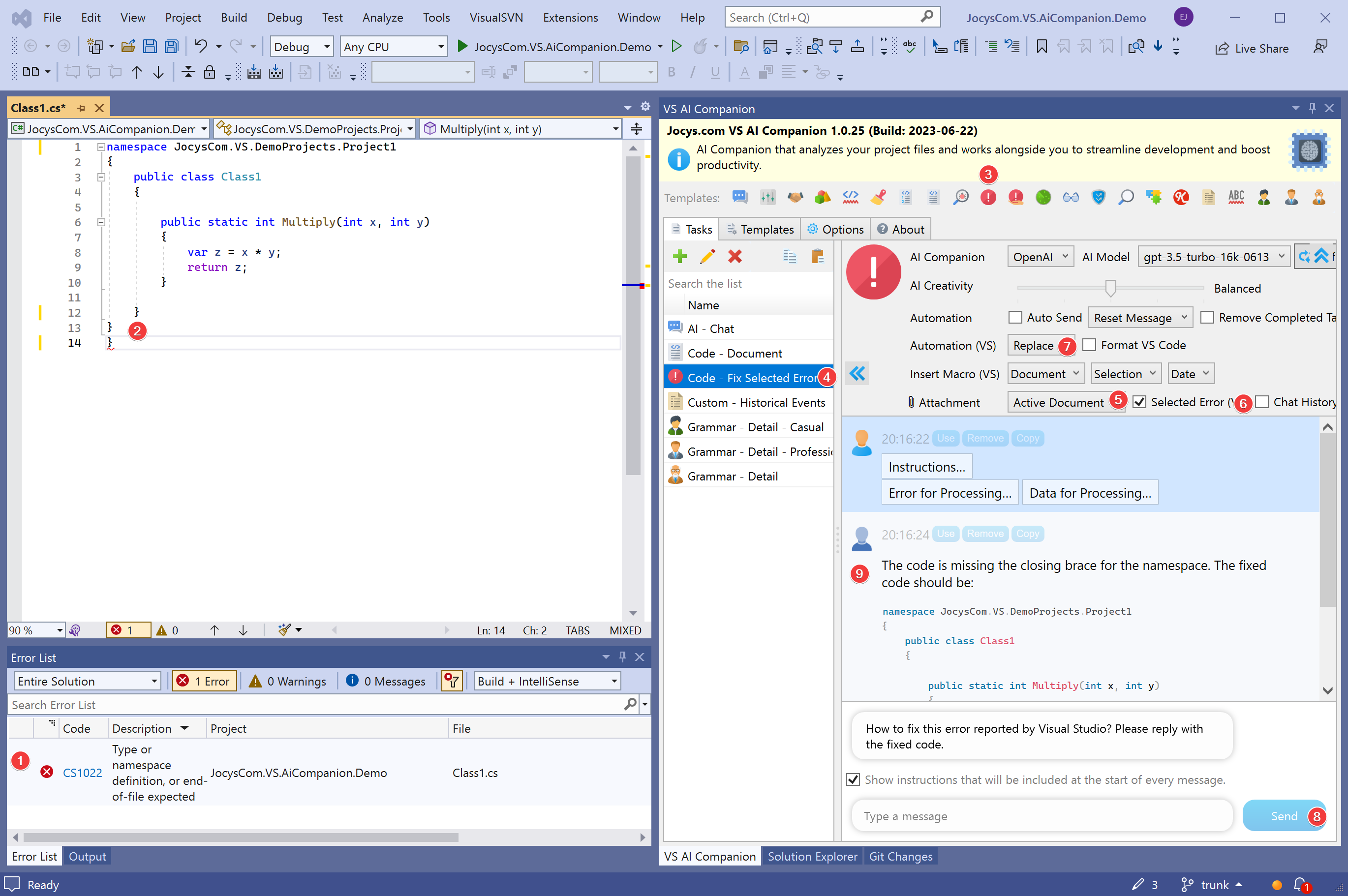
Task: Click the red X delete task icon
Action: pos(735,257)
